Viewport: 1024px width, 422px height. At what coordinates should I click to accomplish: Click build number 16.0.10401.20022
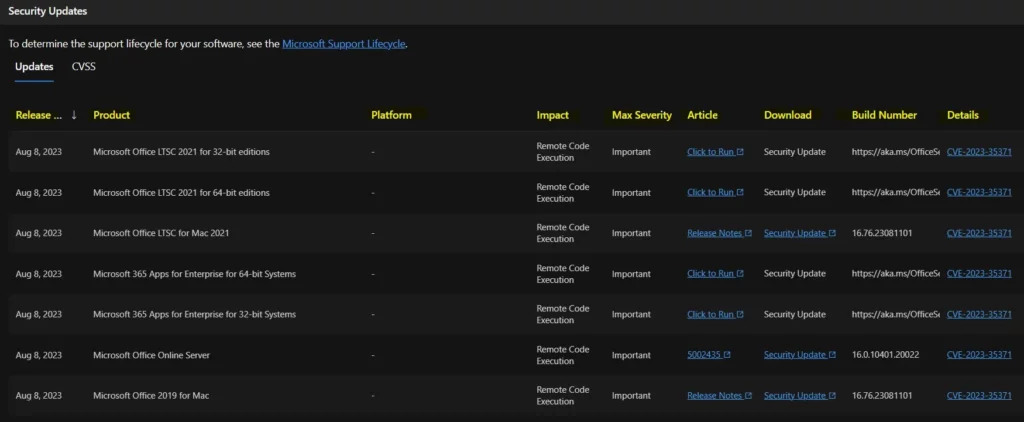(886, 355)
